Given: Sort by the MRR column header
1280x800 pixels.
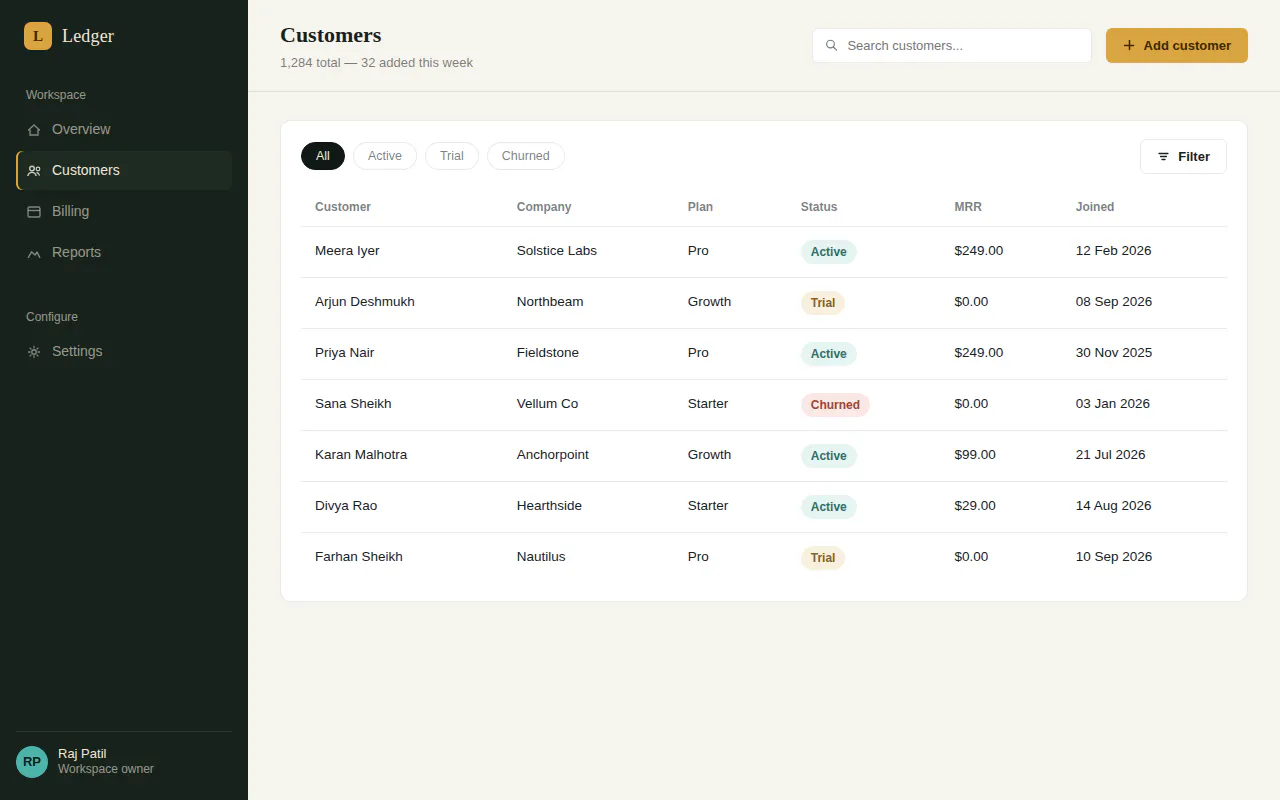Looking at the screenshot, I should pyautogui.click(x=968, y=207).
